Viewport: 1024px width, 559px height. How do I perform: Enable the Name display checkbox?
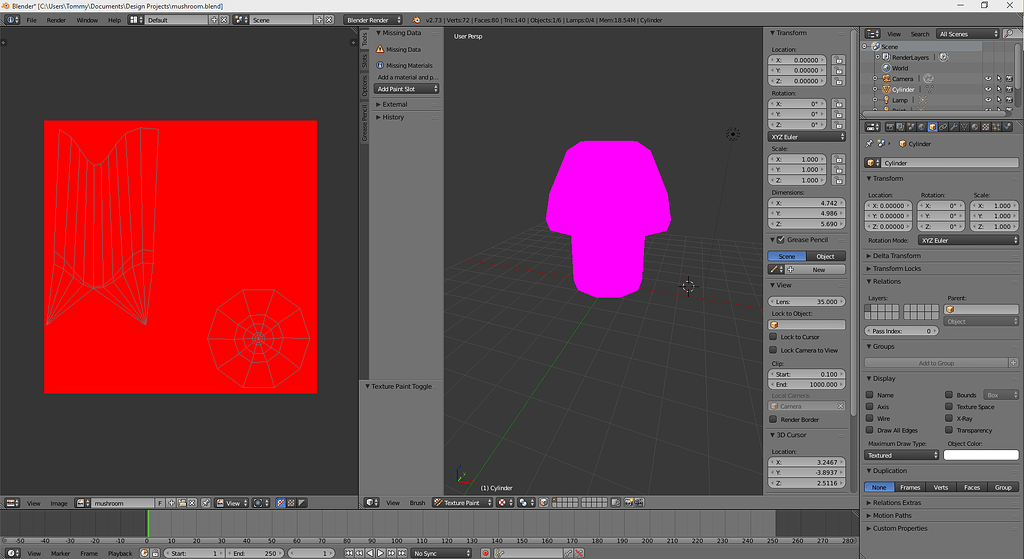point(870,394)
